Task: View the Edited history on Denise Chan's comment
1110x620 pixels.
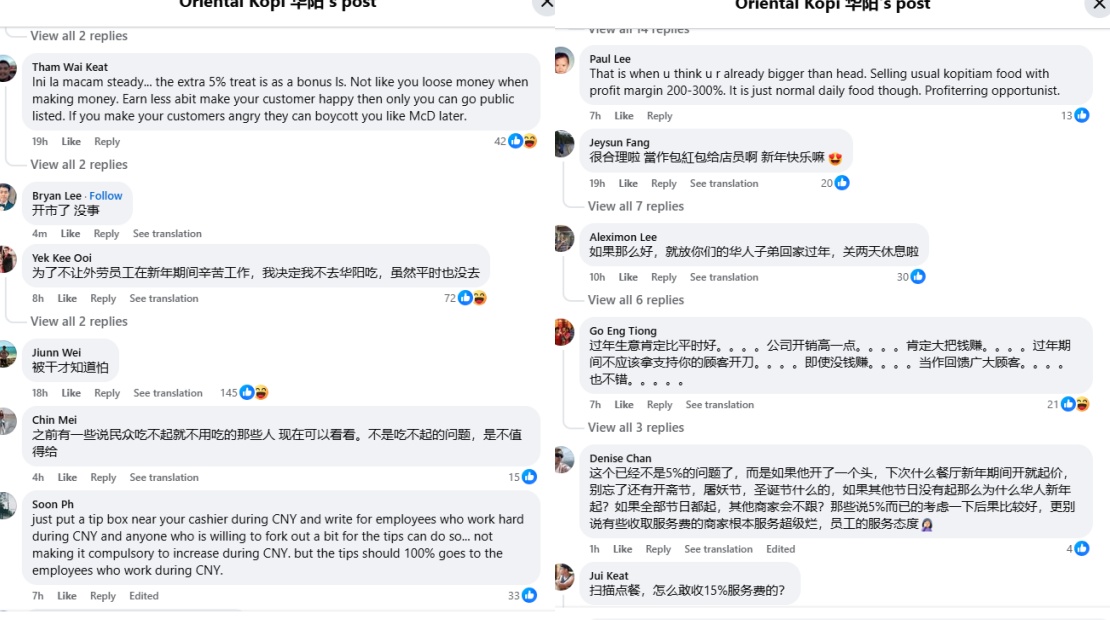Action: click(x=780, y=549)
